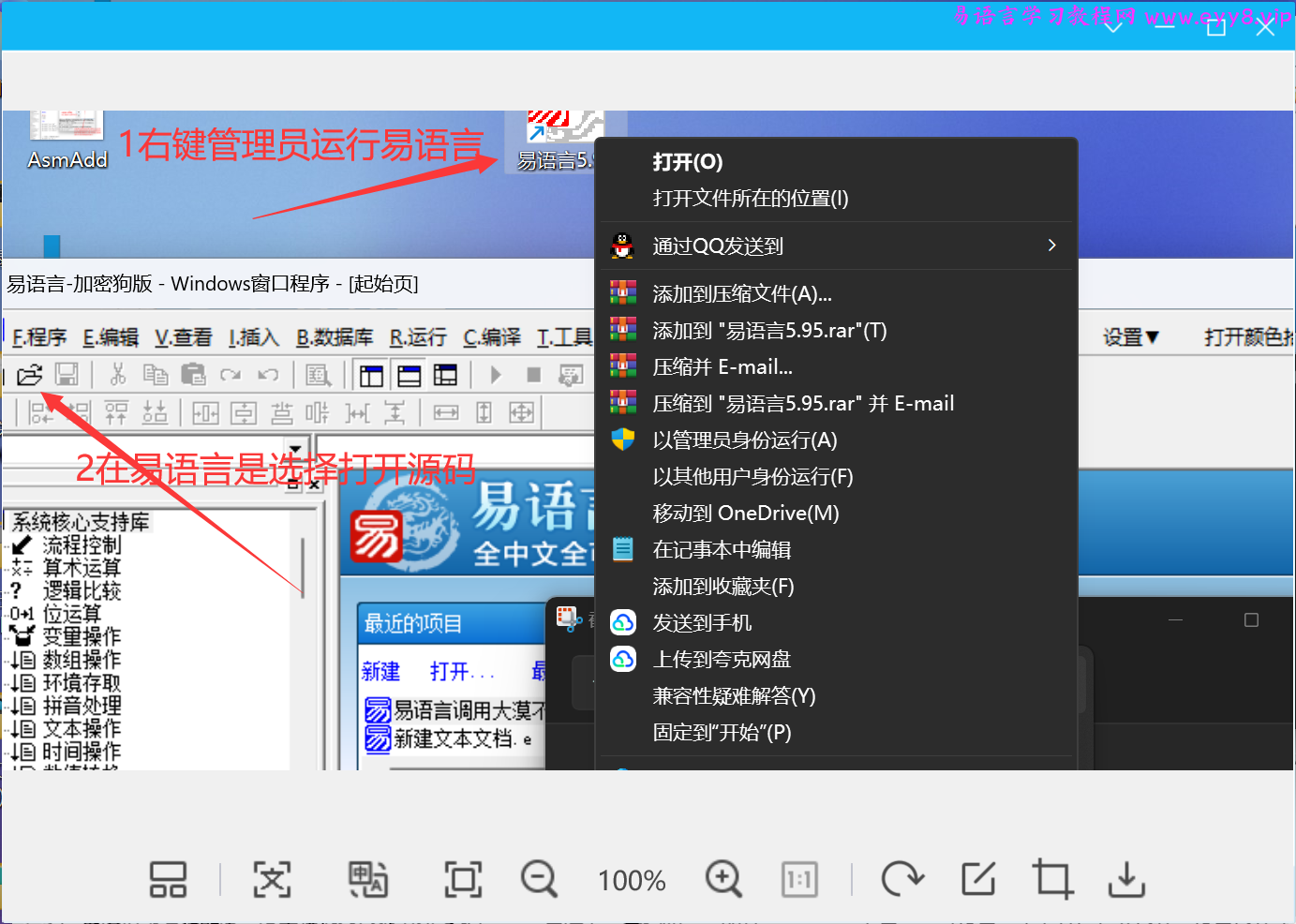Click the chevron down in viewer title bar
Viewport: 1296px width, 924px height.
tap(1113, 27)
